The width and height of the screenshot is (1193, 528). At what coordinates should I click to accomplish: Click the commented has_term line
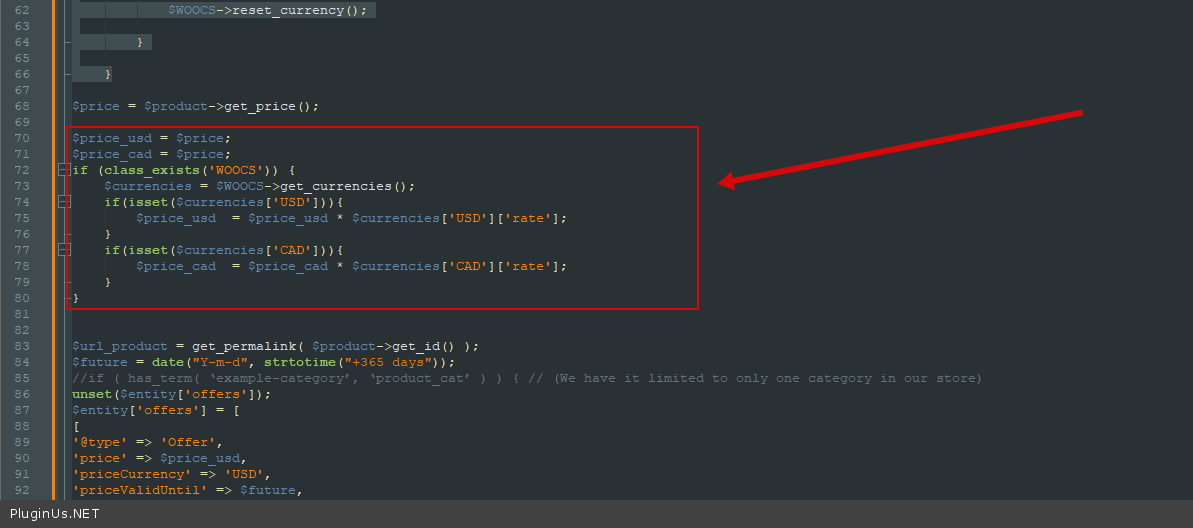[526, 378]
